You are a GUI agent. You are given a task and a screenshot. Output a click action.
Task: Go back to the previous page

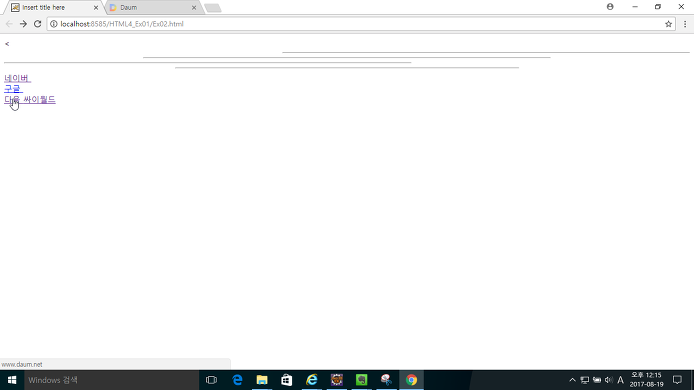coord(9,24)
